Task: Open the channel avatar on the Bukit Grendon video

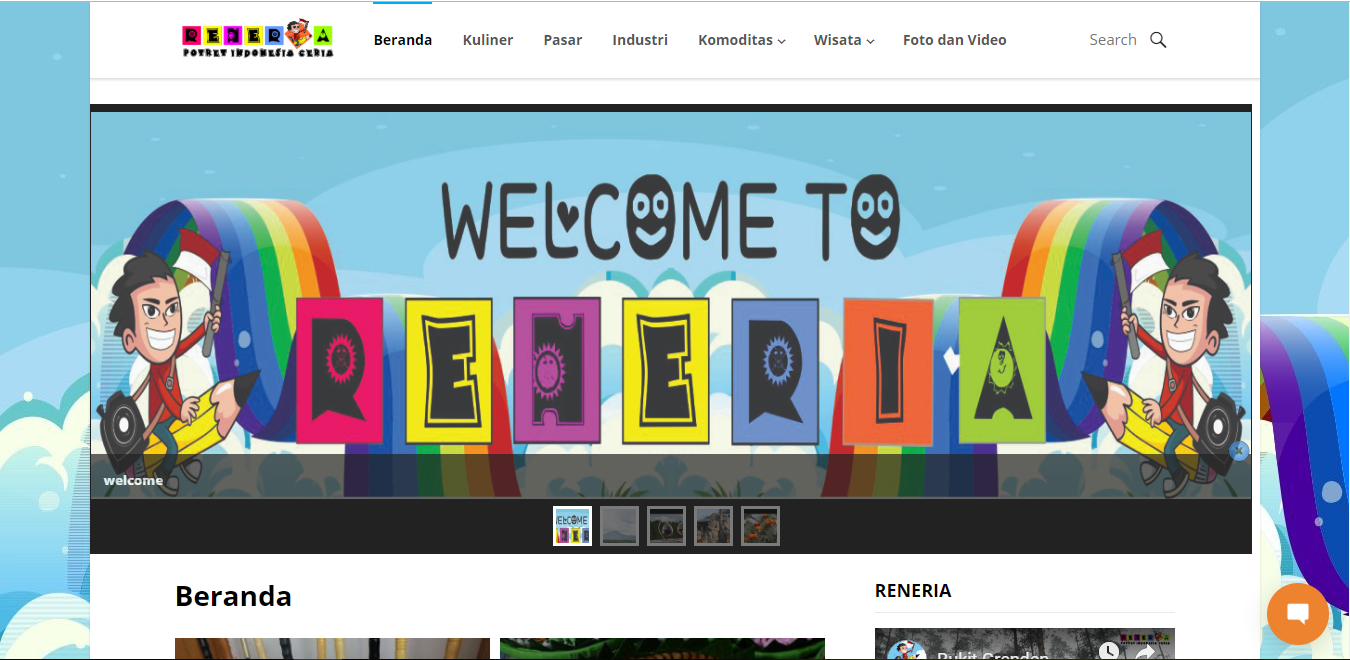Action: [x=906, y=652]
